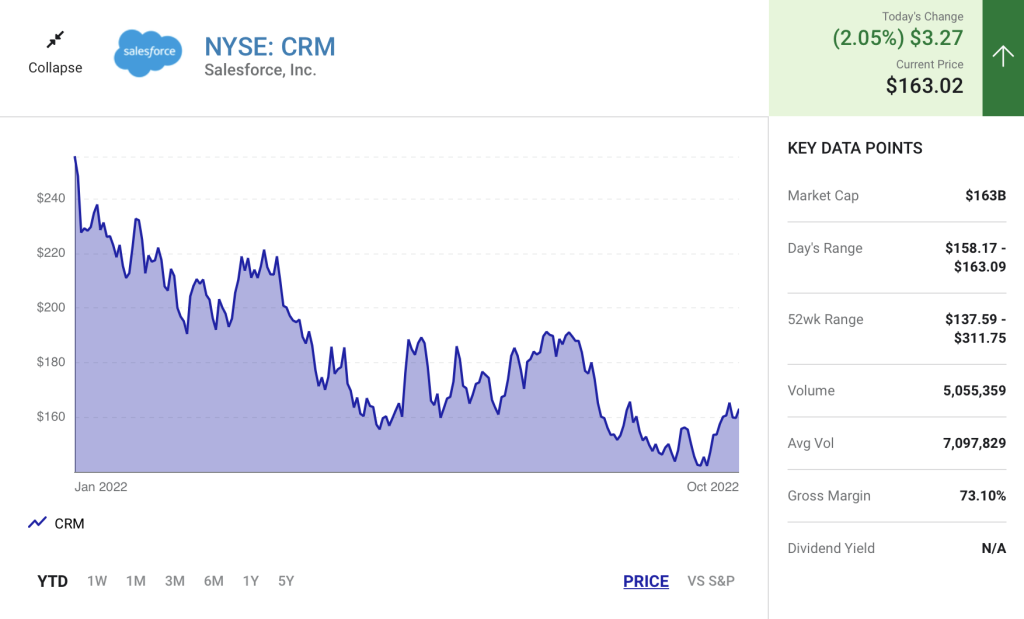
Task: Click the CRM legend line icon
Action: pyautogui.click(x=38, y=523)
